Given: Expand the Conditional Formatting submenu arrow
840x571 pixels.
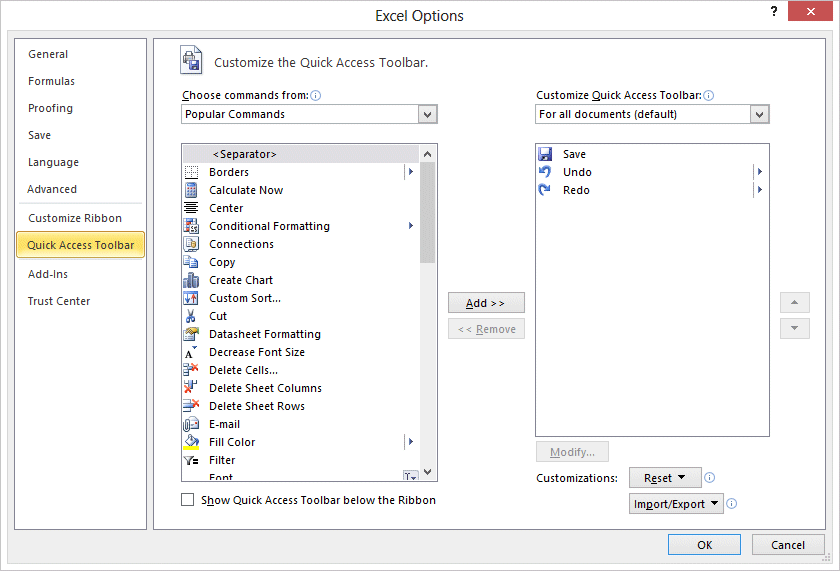Looking at the screenshot, I should (410, 226).
